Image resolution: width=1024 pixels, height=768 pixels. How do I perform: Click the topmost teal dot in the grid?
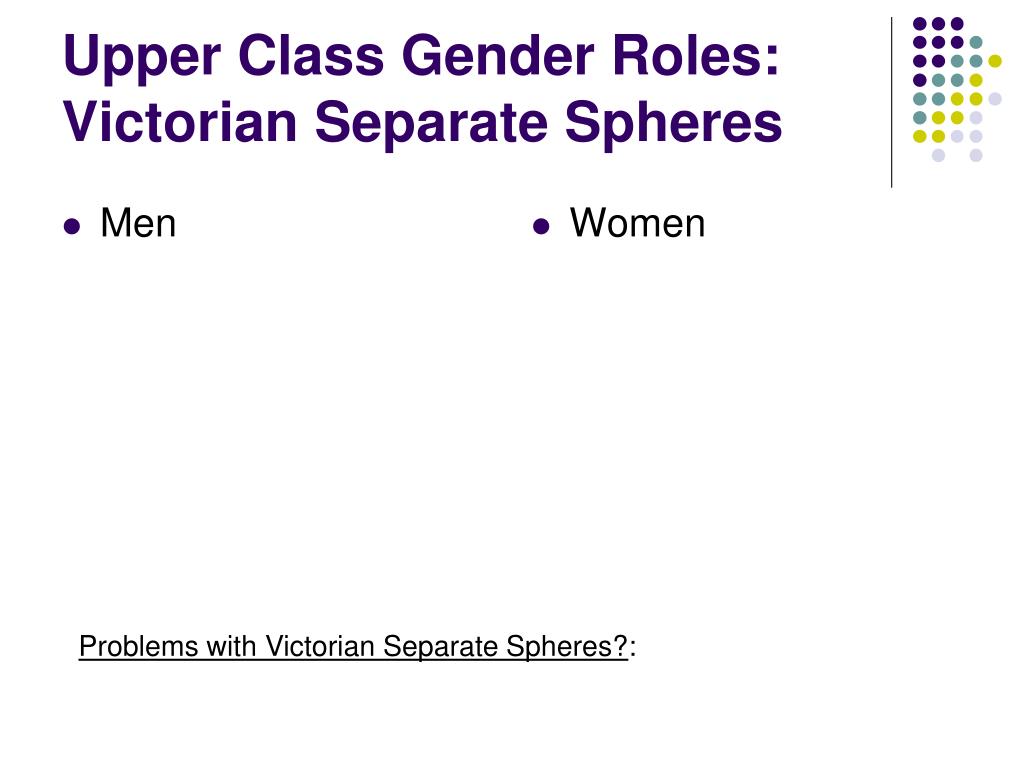(976, 42)
